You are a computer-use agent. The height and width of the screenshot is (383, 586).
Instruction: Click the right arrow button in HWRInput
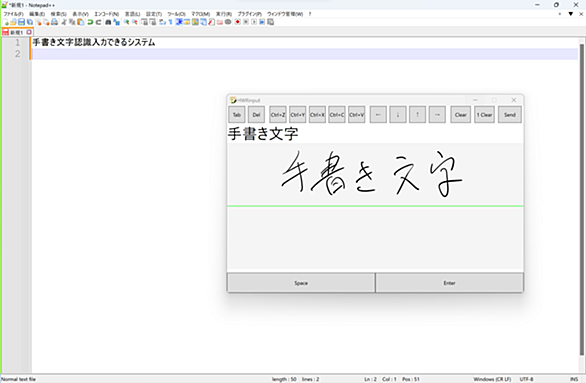click(x=437, y=115)
